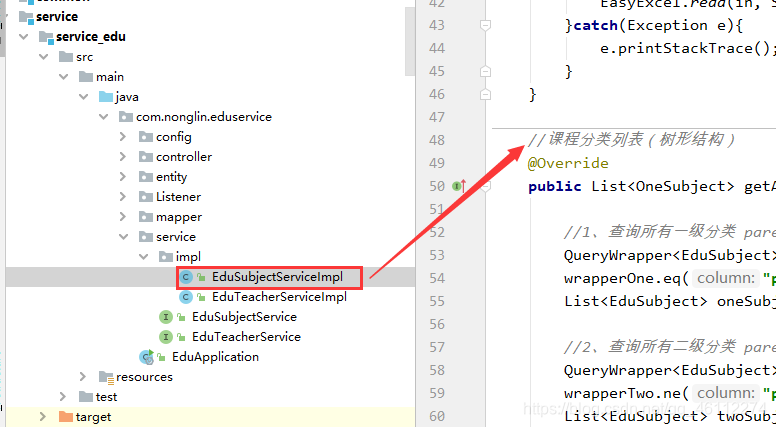Screen dimensions: 776x427
Task: Click the catch keyword on line 43
Action: point(595,25)
